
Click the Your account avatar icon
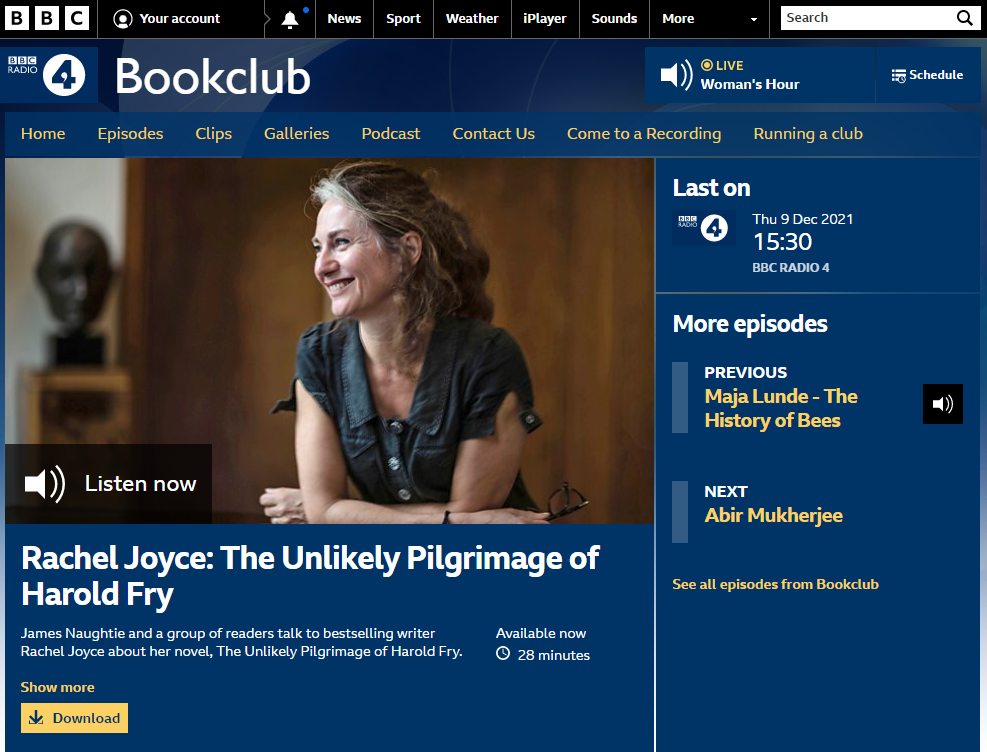(x=123, y=19)
